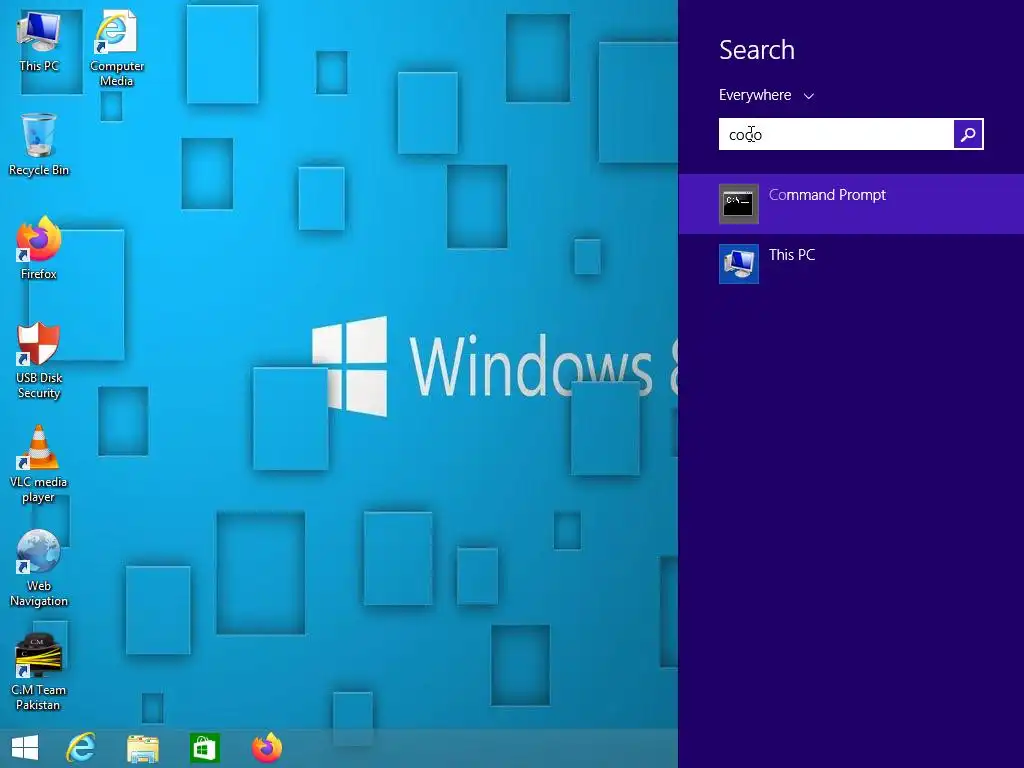Open the Web Navigation desktop shortcut
Screen dimensions: 1024x768
(x=39, y=568)
